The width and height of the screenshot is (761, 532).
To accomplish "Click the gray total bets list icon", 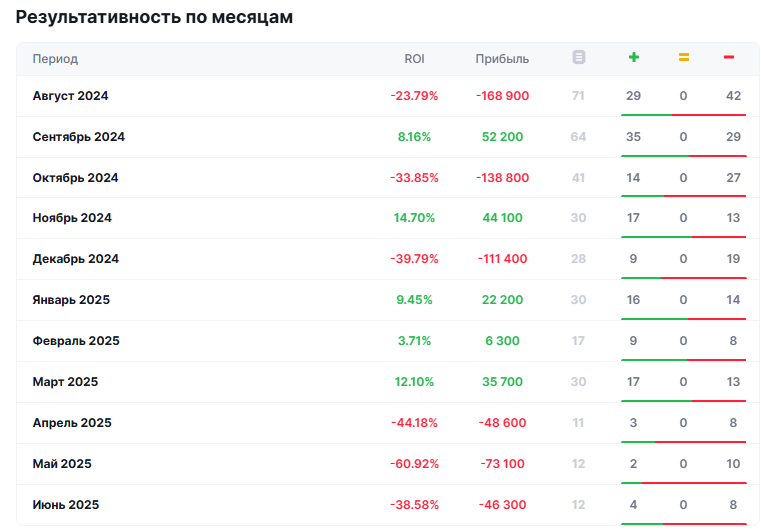I will click(579, 58).
